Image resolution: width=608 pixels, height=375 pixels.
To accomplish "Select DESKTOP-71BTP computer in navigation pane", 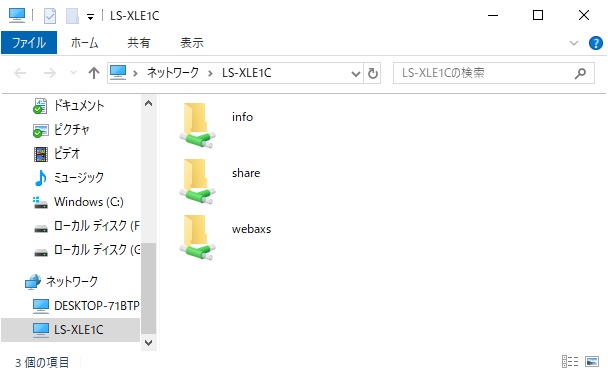I will point(97,306).
